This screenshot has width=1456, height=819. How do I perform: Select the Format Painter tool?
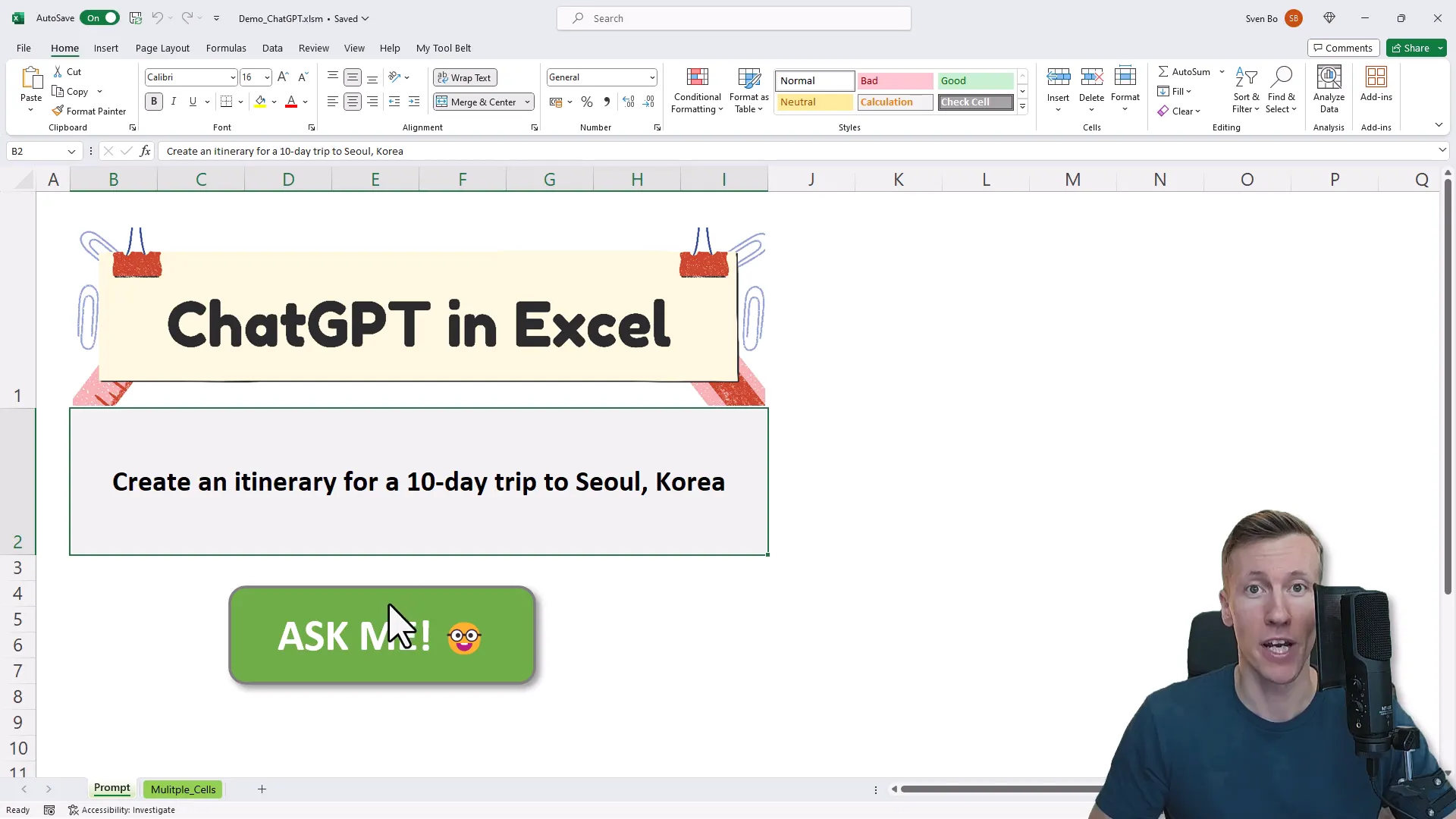pos(89,111)
